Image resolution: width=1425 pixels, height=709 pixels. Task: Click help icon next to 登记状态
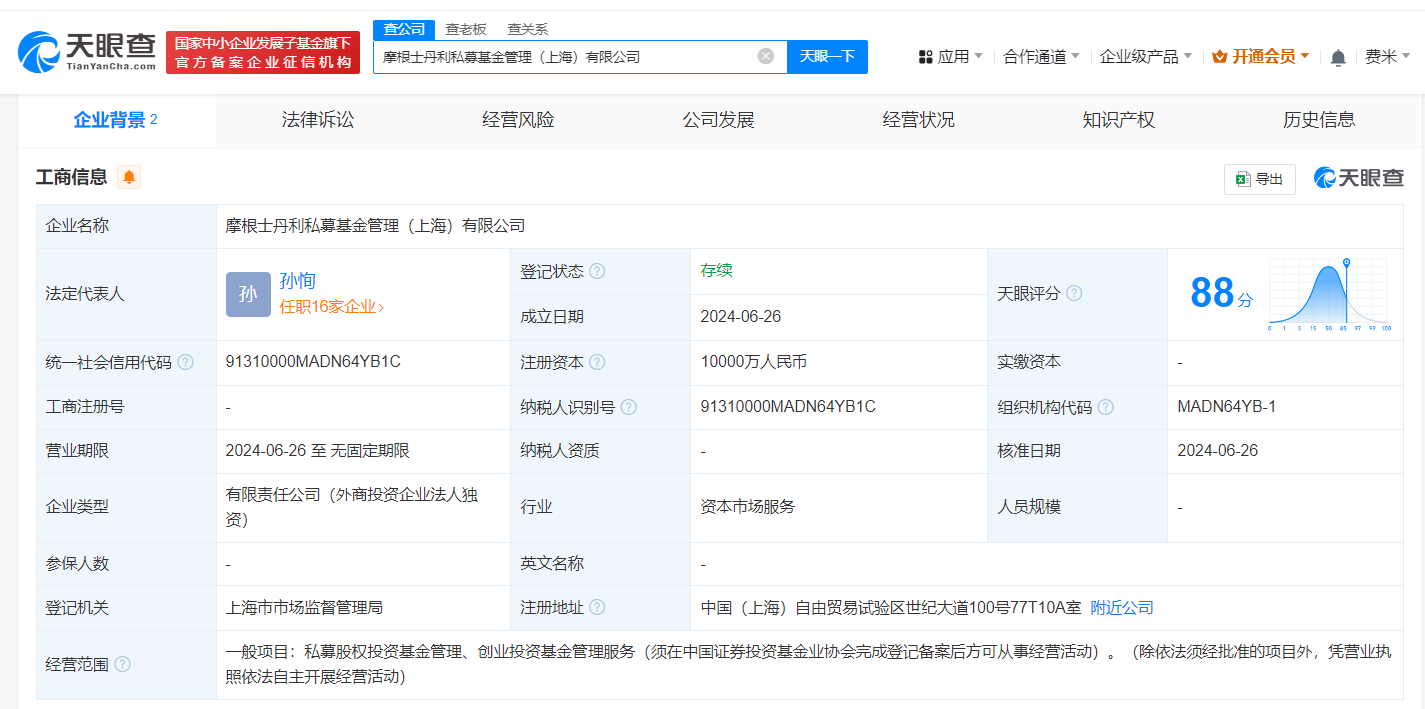[x=597, y=272]
